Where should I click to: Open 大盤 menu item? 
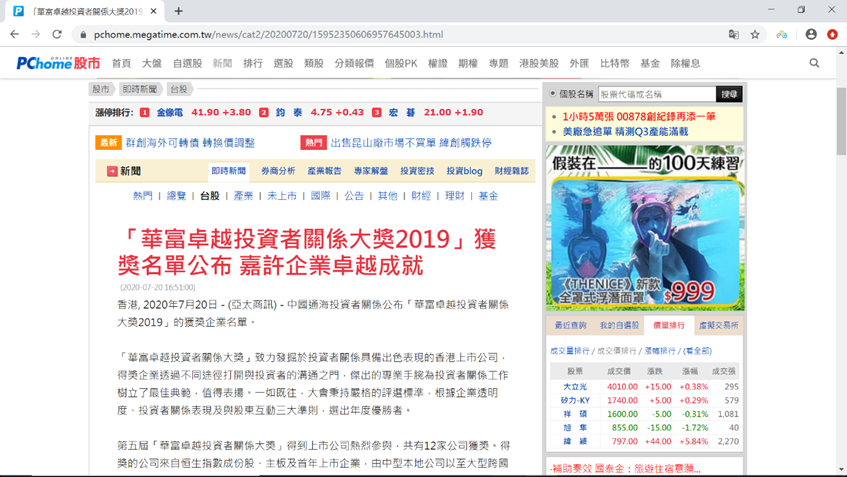pyautogui.click(x=152, y=63)
